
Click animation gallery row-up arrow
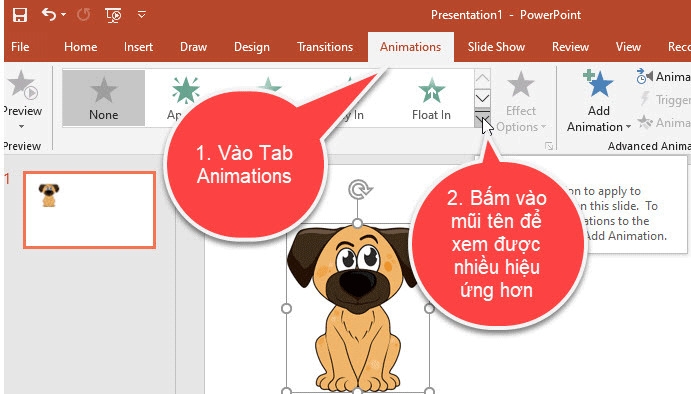[x=483, y=78]
